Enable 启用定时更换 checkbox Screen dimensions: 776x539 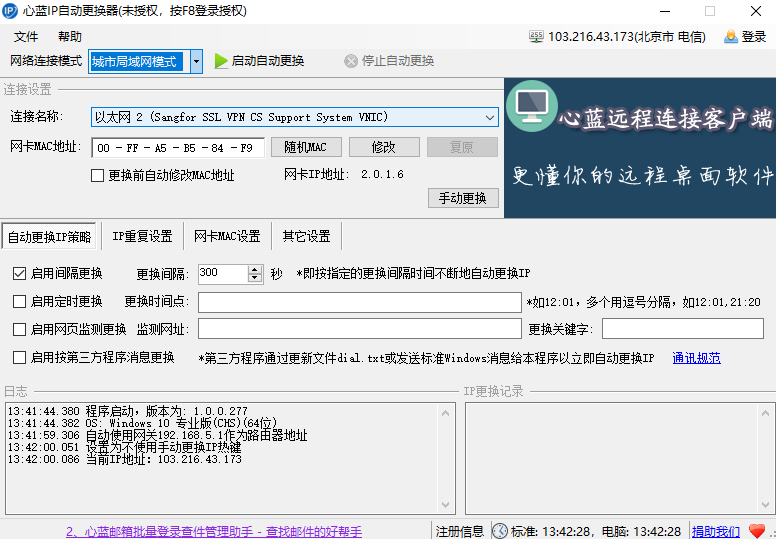click(x=19, y=301)
